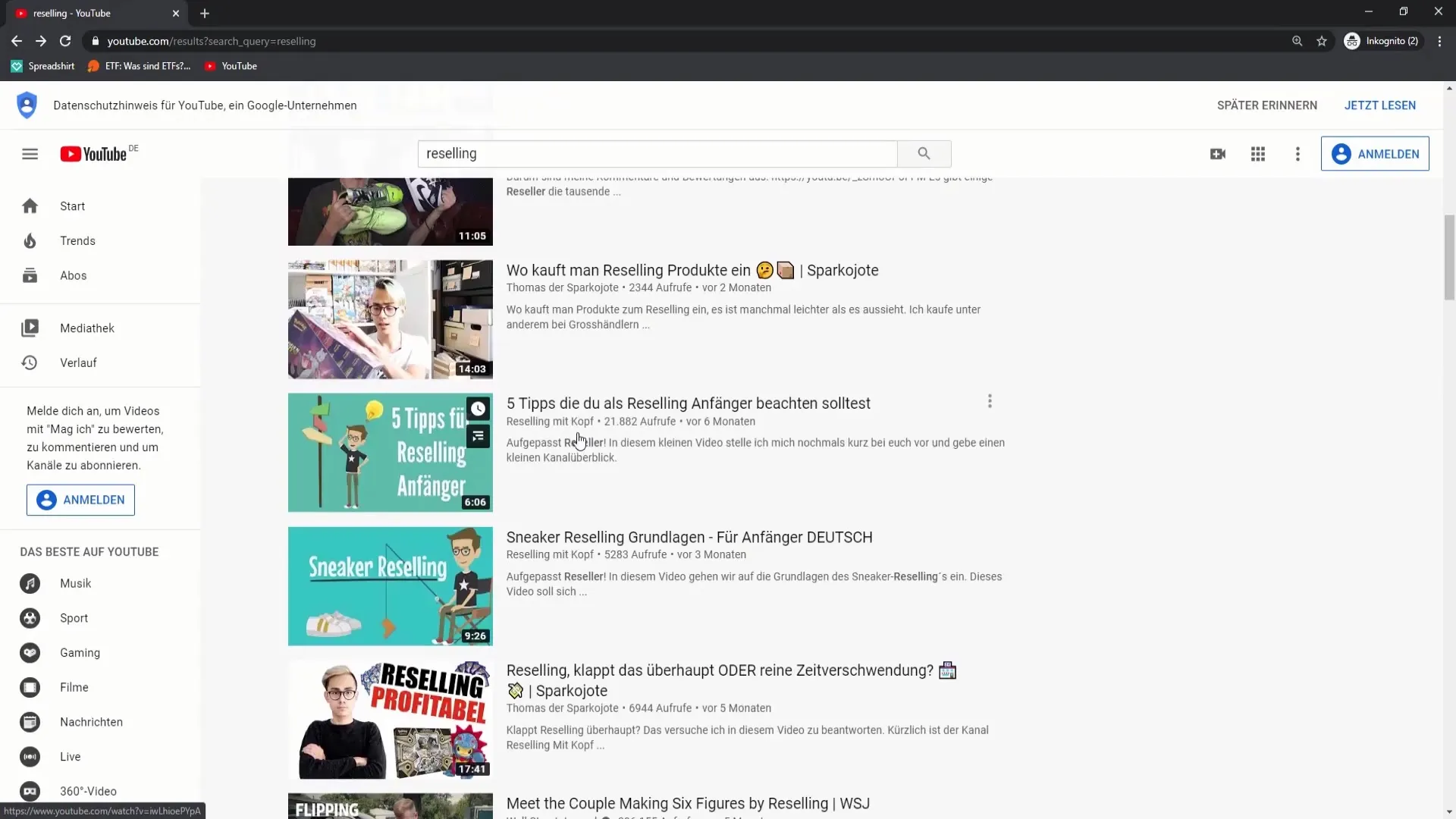
Task: Click the Trends flame icon
Action: click(x=30, y=241)
